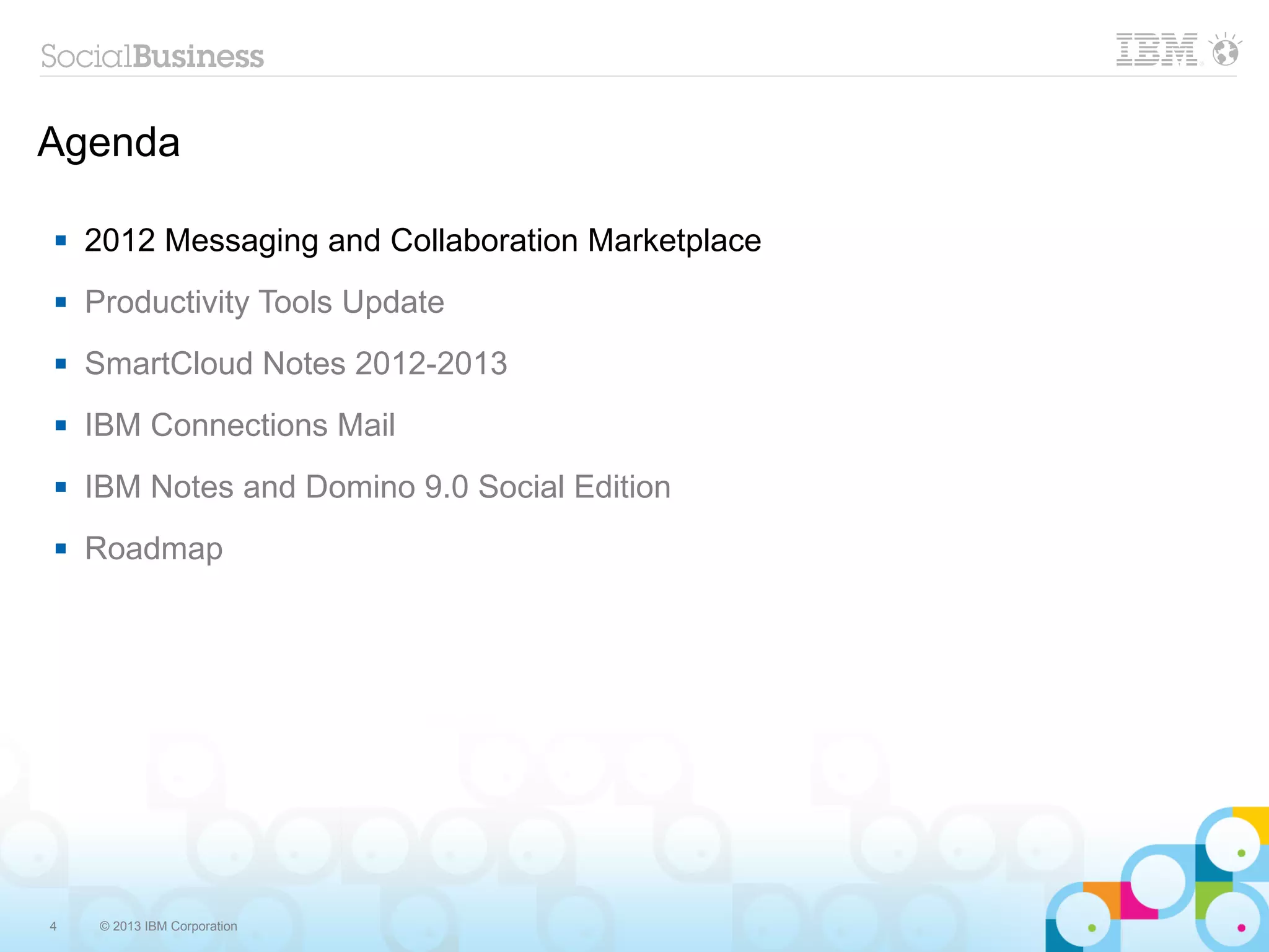Select the Agenda slide title

[x=109, y=142]
